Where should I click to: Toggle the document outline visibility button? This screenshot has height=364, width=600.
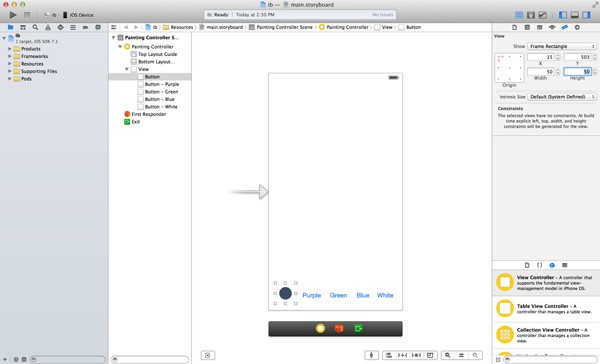pos(207,355)
